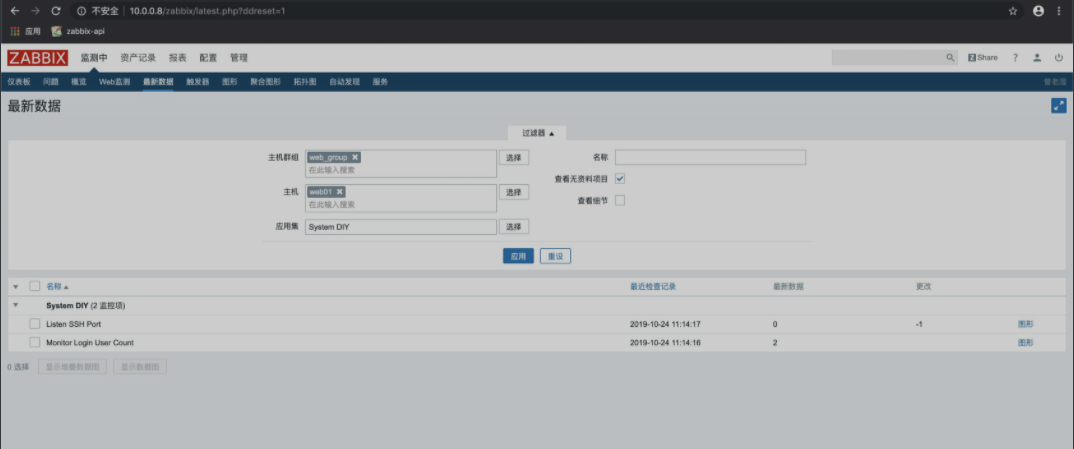This screenshot has height=449, width=1074.
Task: Click the 选择 button for host
Action: pos(514,192)
